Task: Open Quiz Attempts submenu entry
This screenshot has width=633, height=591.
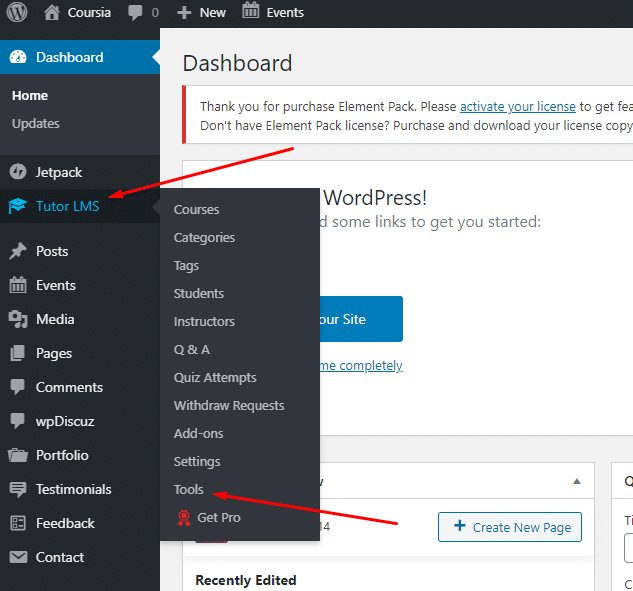Action: click(215, 377)
